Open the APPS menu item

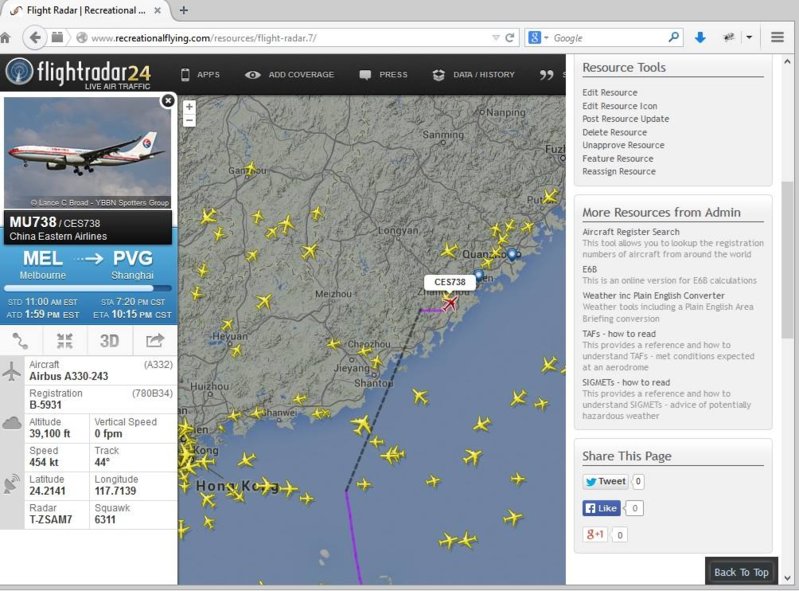point(200,75)
